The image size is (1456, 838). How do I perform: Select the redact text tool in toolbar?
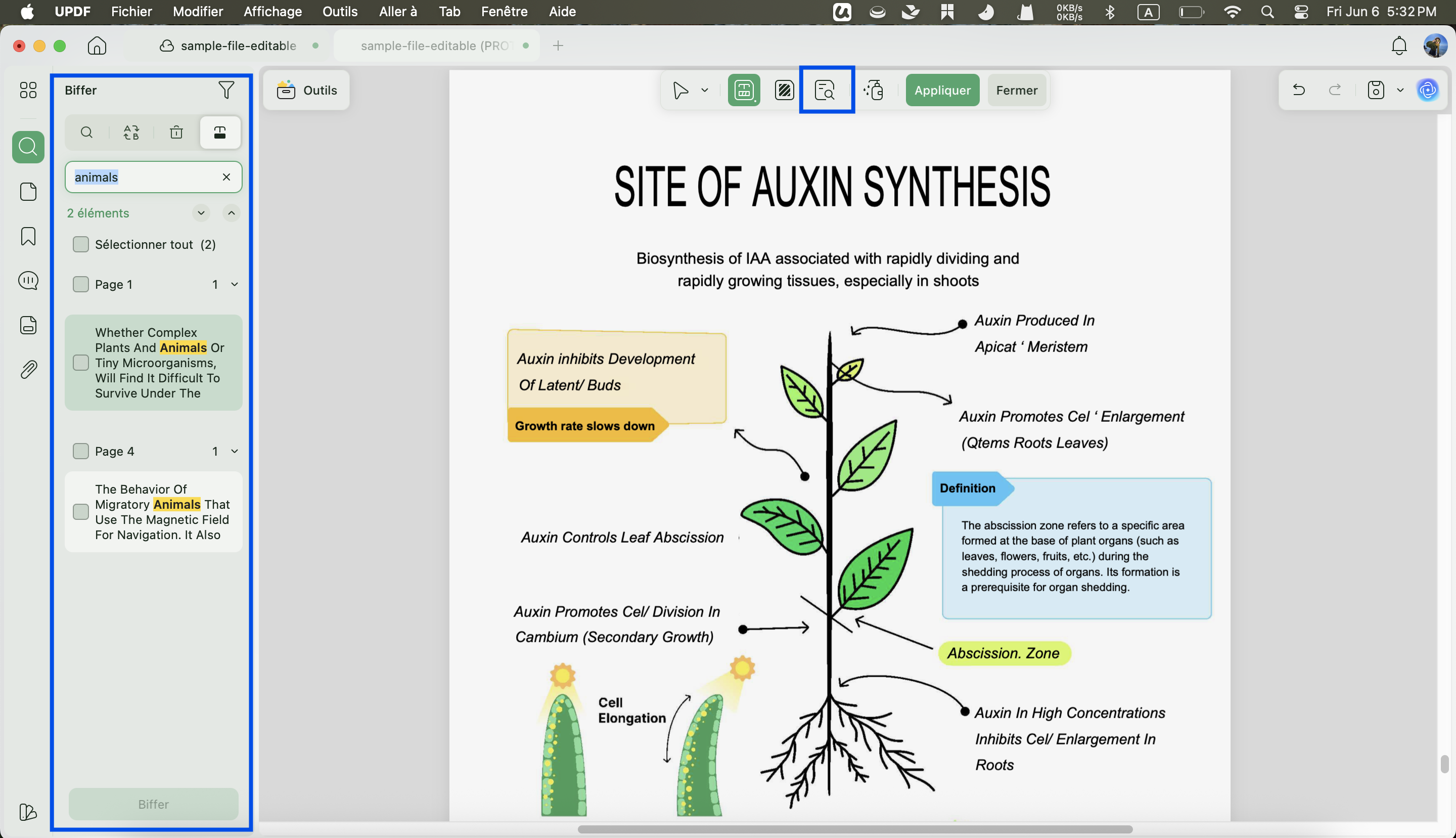click(744, 90)
